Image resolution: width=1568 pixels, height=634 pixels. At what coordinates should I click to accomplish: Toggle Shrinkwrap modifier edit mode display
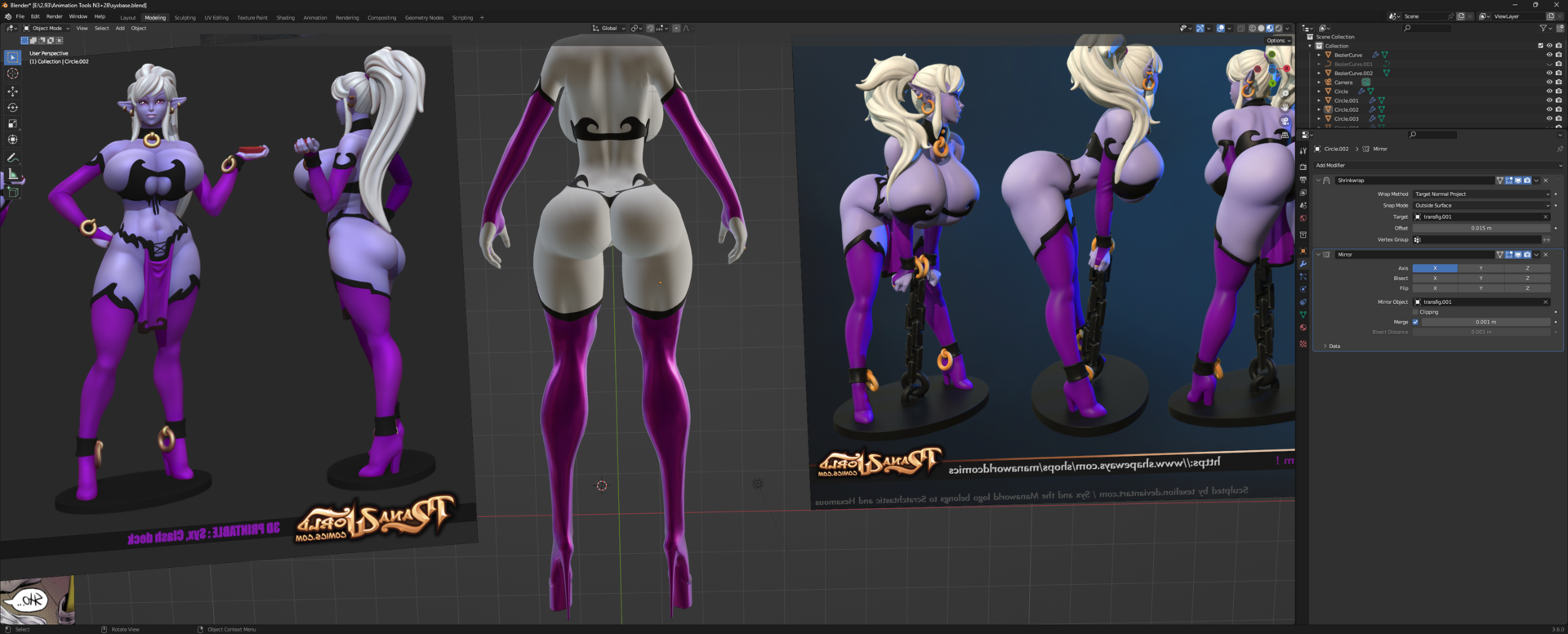pos(1509,181)
